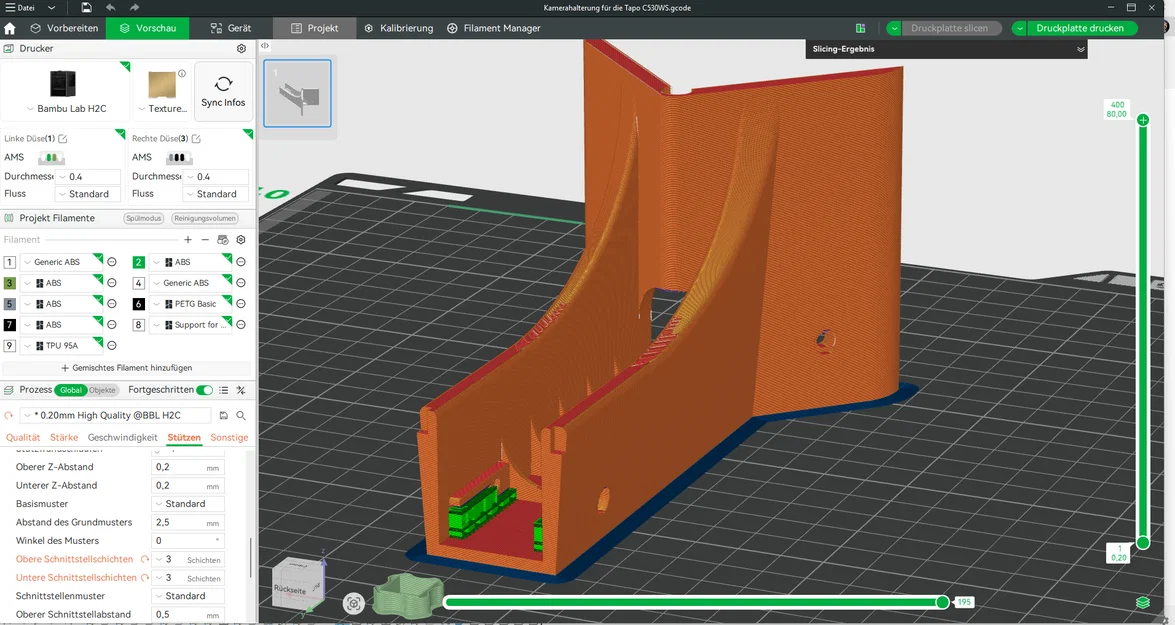The image size is (1175, 625).
Task: Save the process preset via disk icon
Action: (223, 415)
